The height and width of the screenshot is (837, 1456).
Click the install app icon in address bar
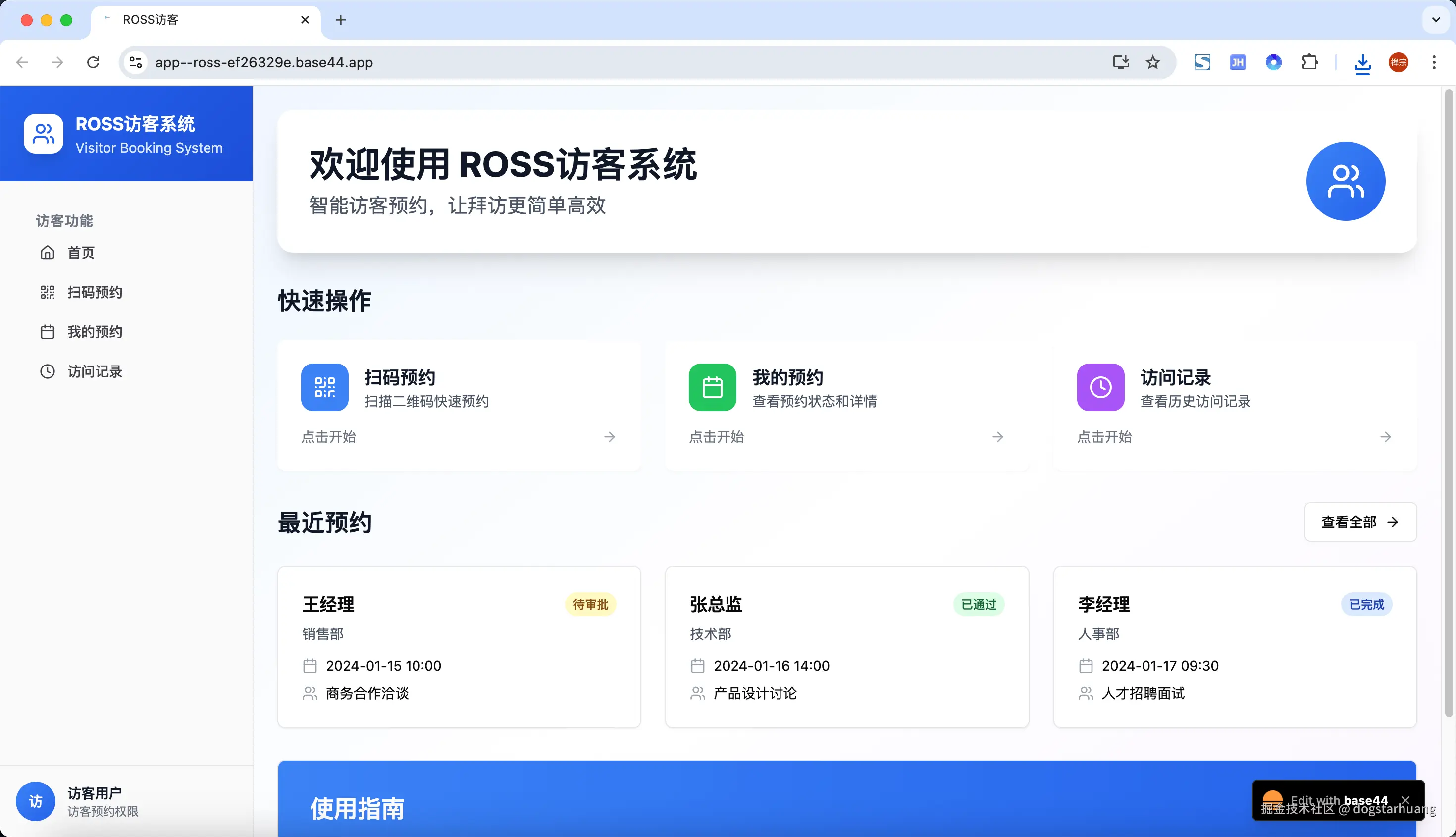(x=1120, y=62)
